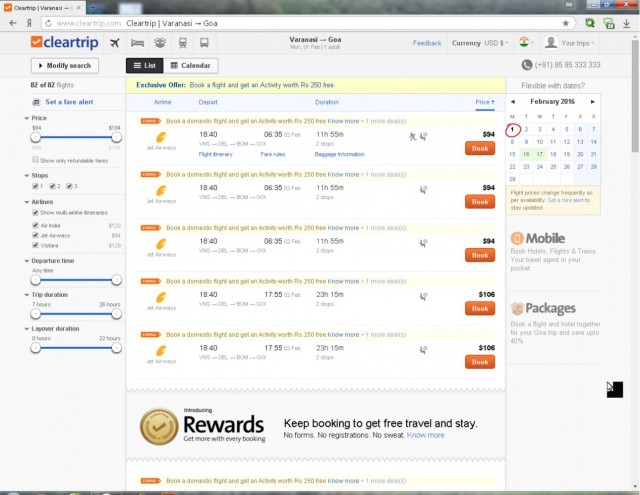Select the List view tab

point(144,65)
